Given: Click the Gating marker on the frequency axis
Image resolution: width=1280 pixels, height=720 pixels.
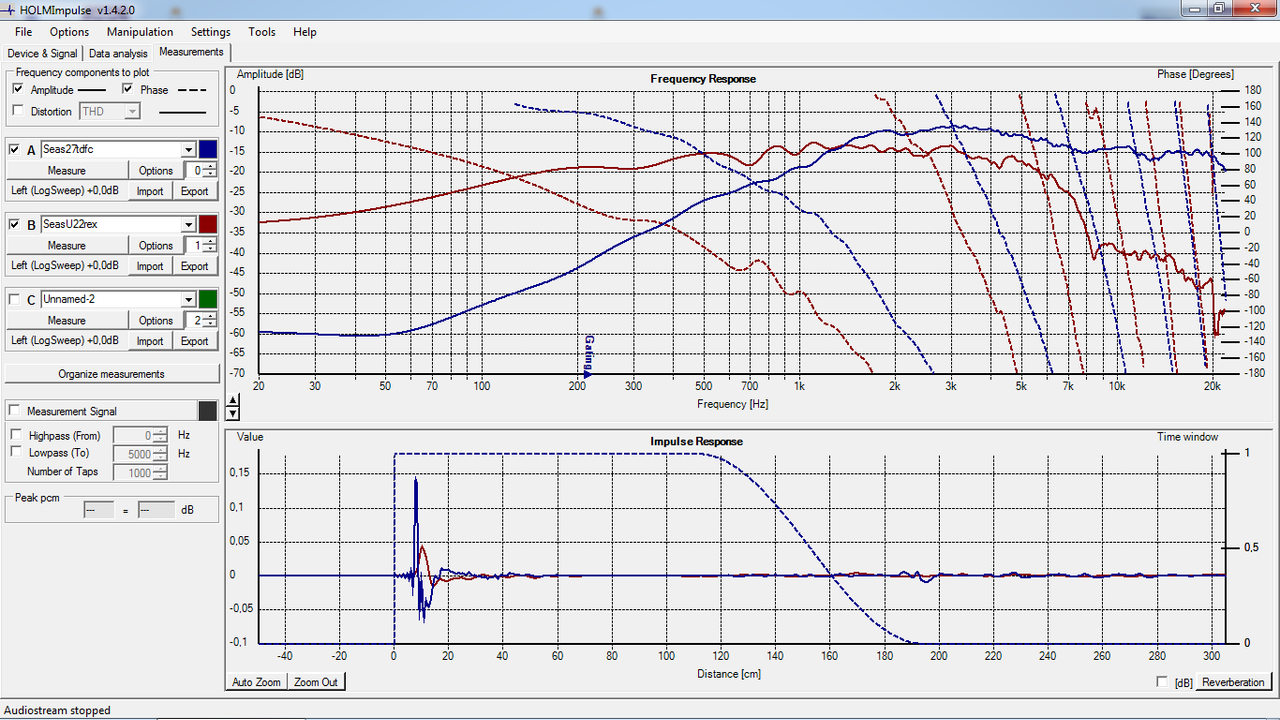Looking at the screenshot, I should pyautogui.click(x=588, y=357).
